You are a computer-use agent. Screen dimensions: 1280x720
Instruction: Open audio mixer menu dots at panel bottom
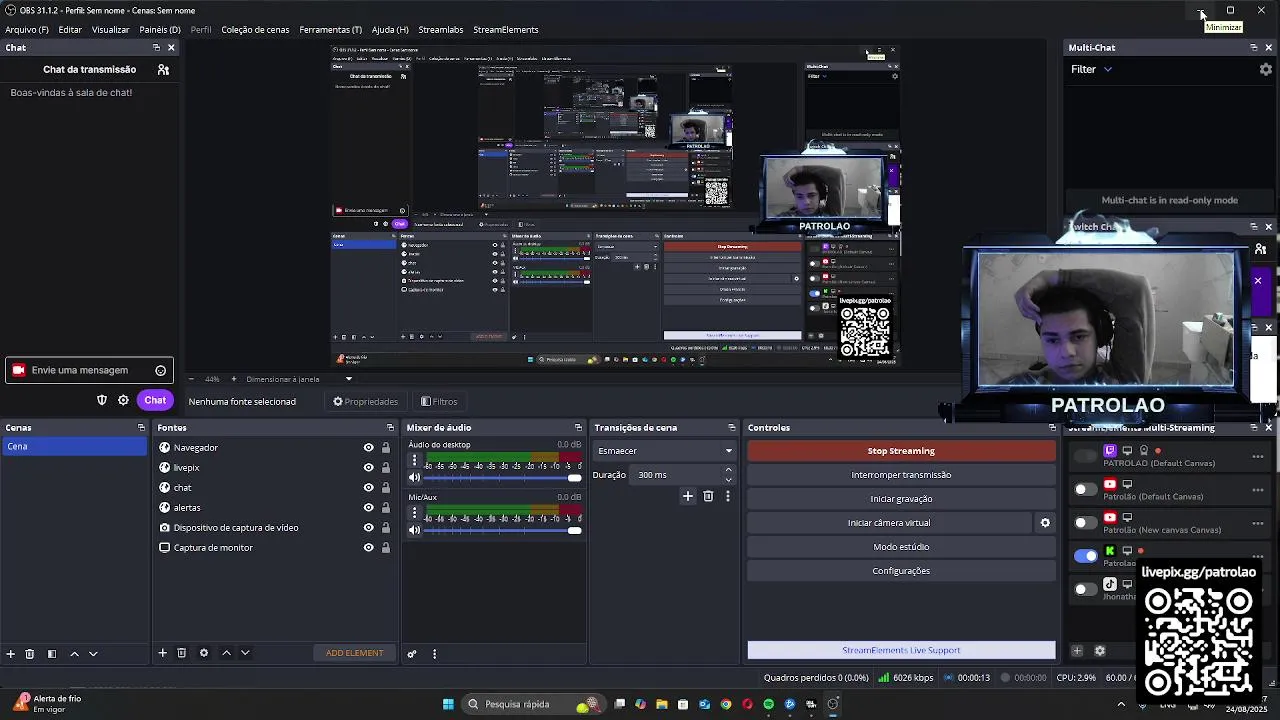[434, 654]
